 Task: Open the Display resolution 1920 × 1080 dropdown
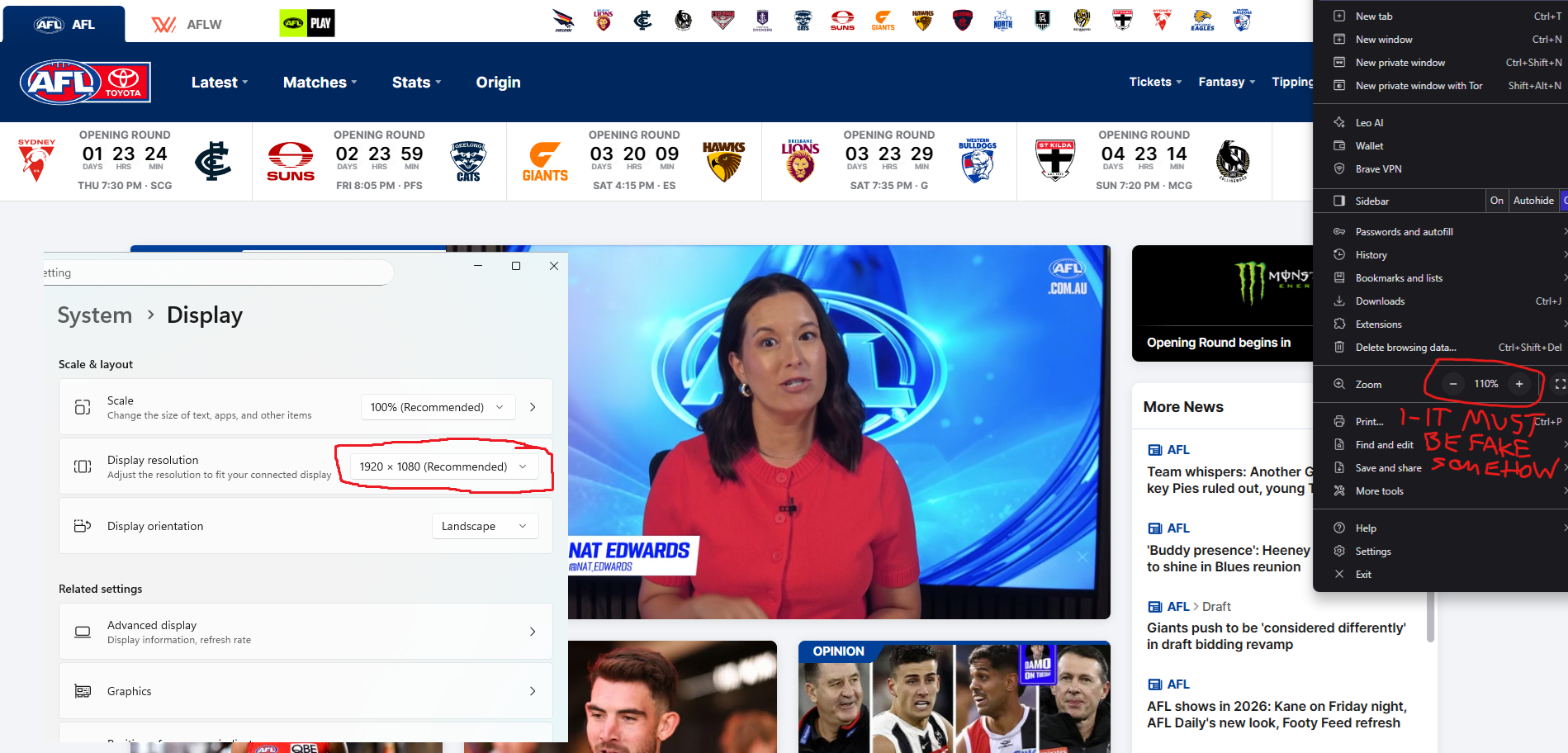444,466
